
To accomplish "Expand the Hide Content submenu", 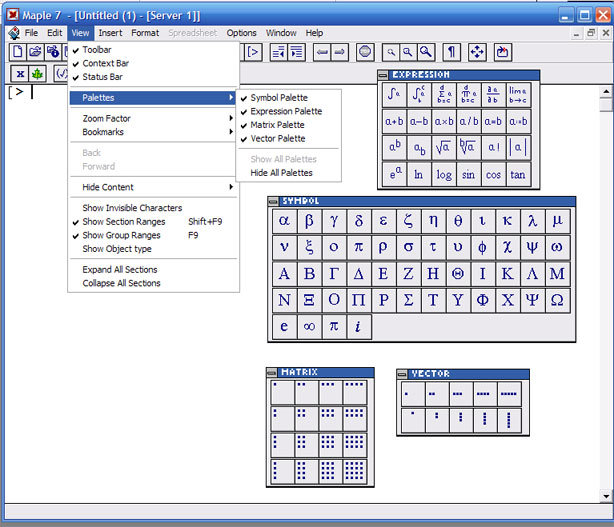I will [153, 187].
